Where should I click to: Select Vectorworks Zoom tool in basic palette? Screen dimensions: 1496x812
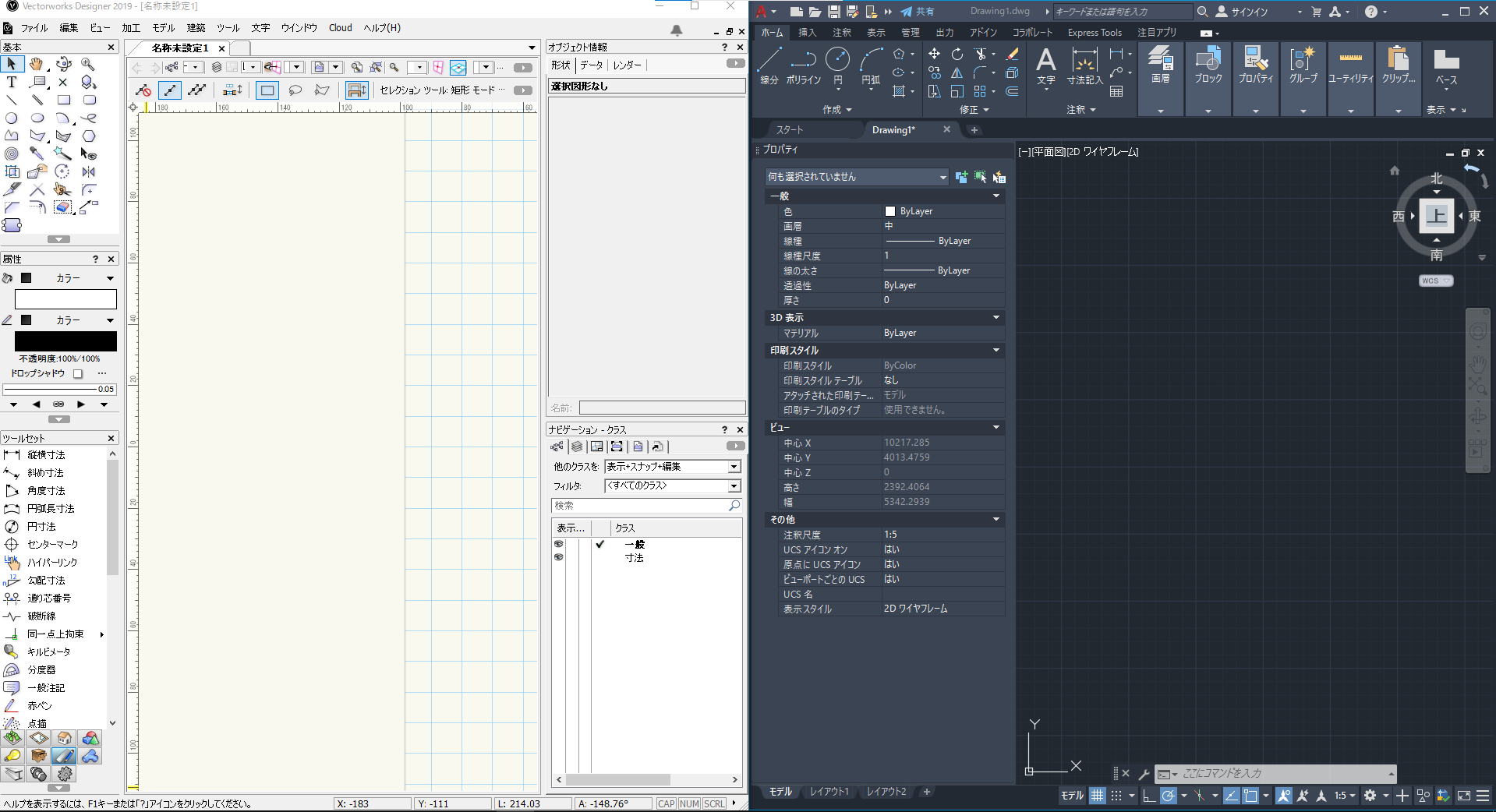click(x=88, y=64)
